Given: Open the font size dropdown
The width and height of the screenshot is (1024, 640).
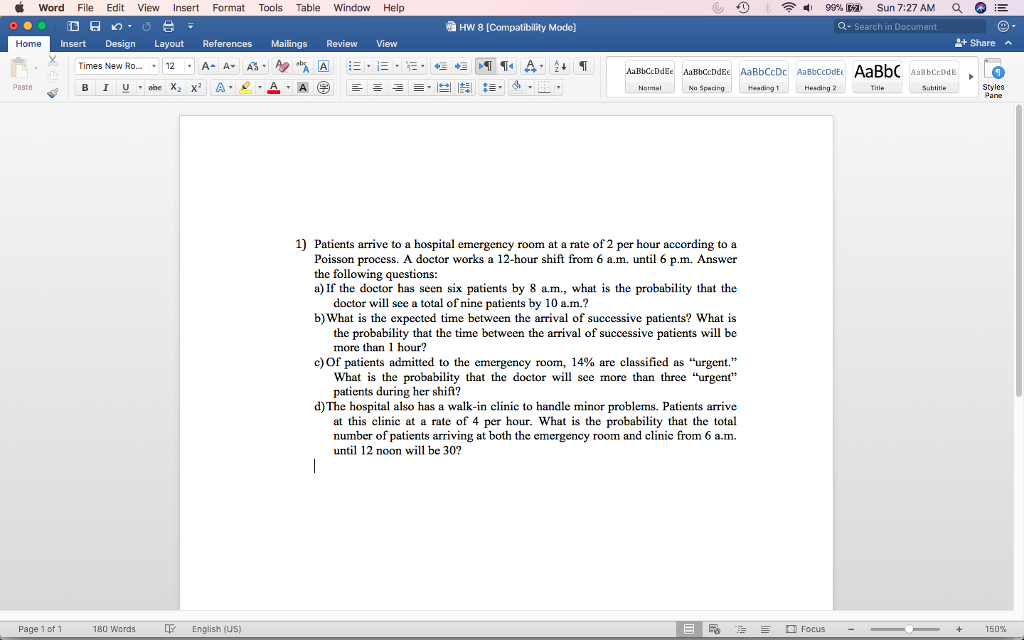Looking at the screenshot, I should 190,66.
